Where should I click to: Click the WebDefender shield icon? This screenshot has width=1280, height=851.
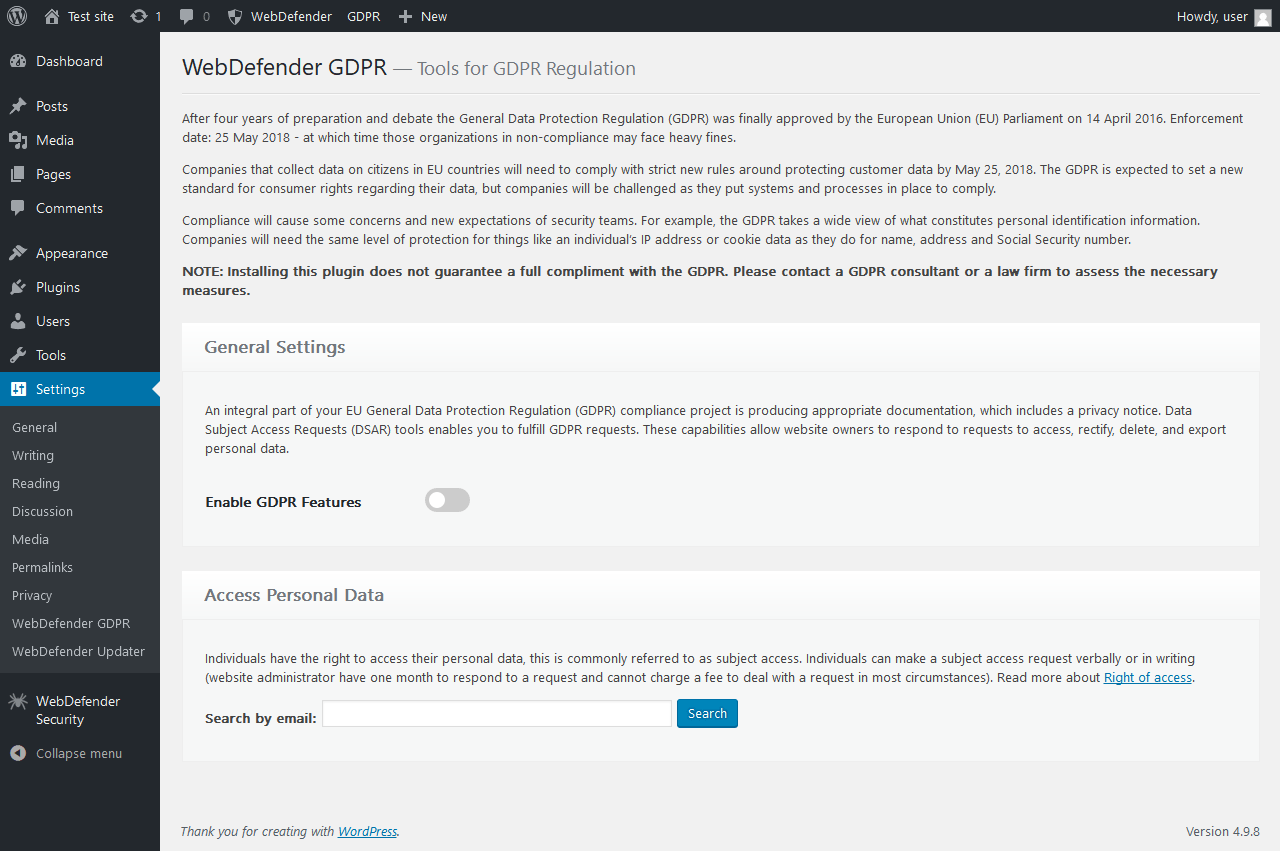[235, 16]
